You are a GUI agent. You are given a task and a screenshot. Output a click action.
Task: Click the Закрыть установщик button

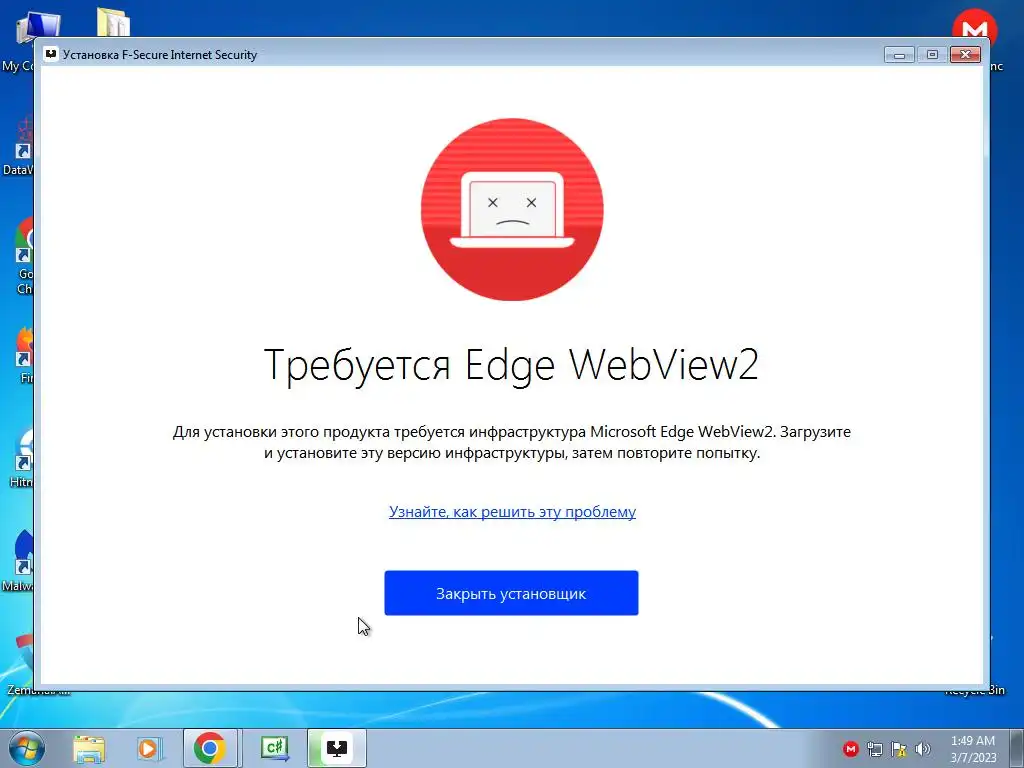pos(511,593)
